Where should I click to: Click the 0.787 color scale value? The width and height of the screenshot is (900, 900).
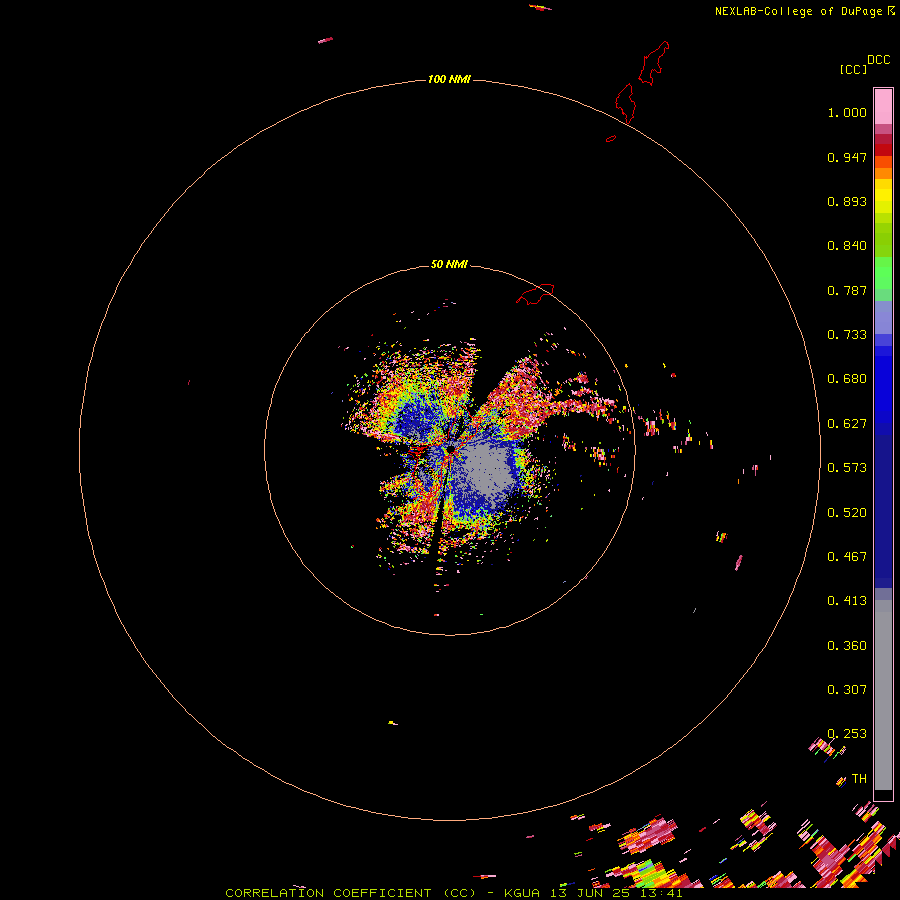tap(847, 290)
